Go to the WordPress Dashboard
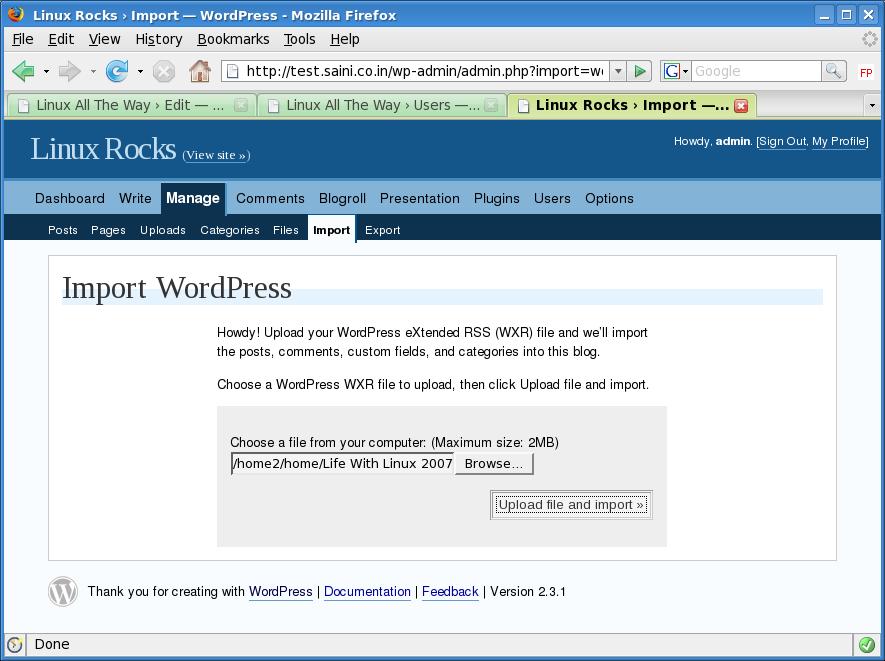 (69, 198)
